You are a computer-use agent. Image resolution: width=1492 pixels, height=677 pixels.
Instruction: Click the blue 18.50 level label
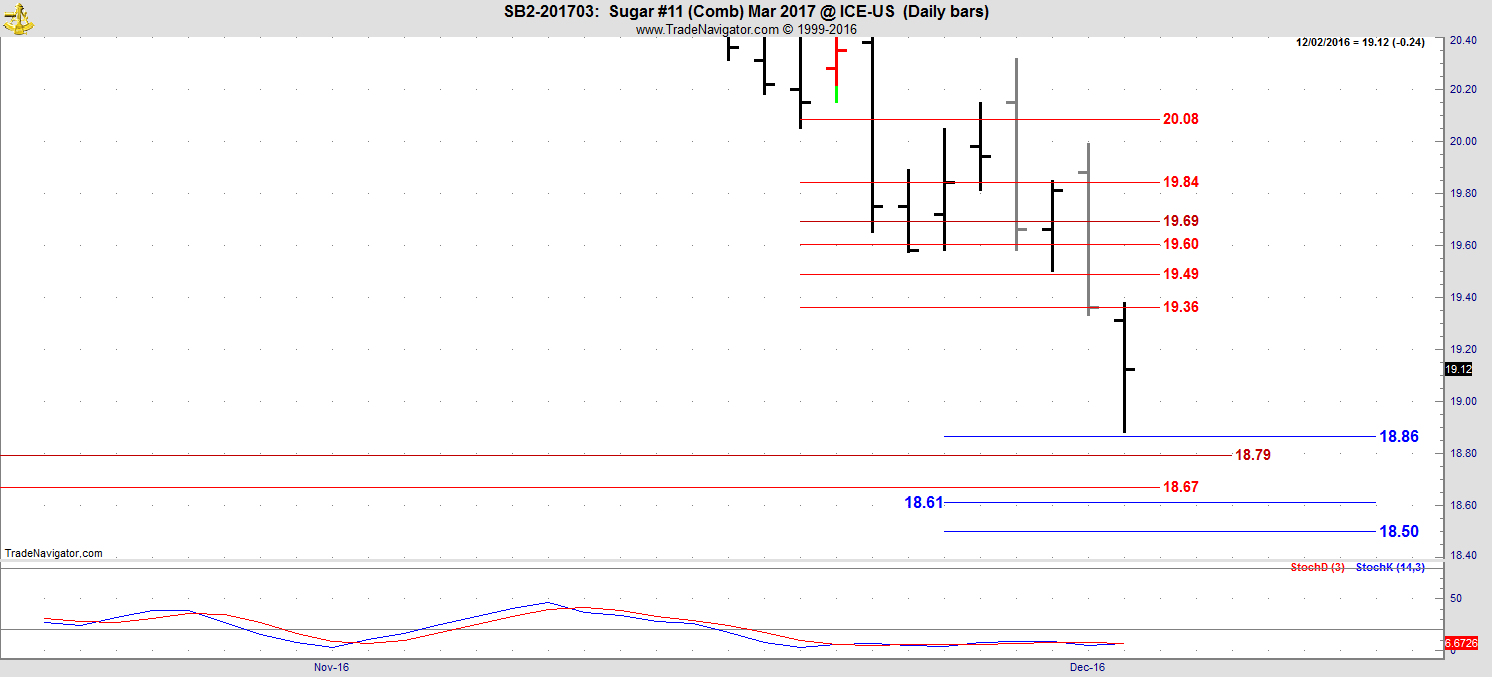pyautogui.click(x=1399, y=532)
